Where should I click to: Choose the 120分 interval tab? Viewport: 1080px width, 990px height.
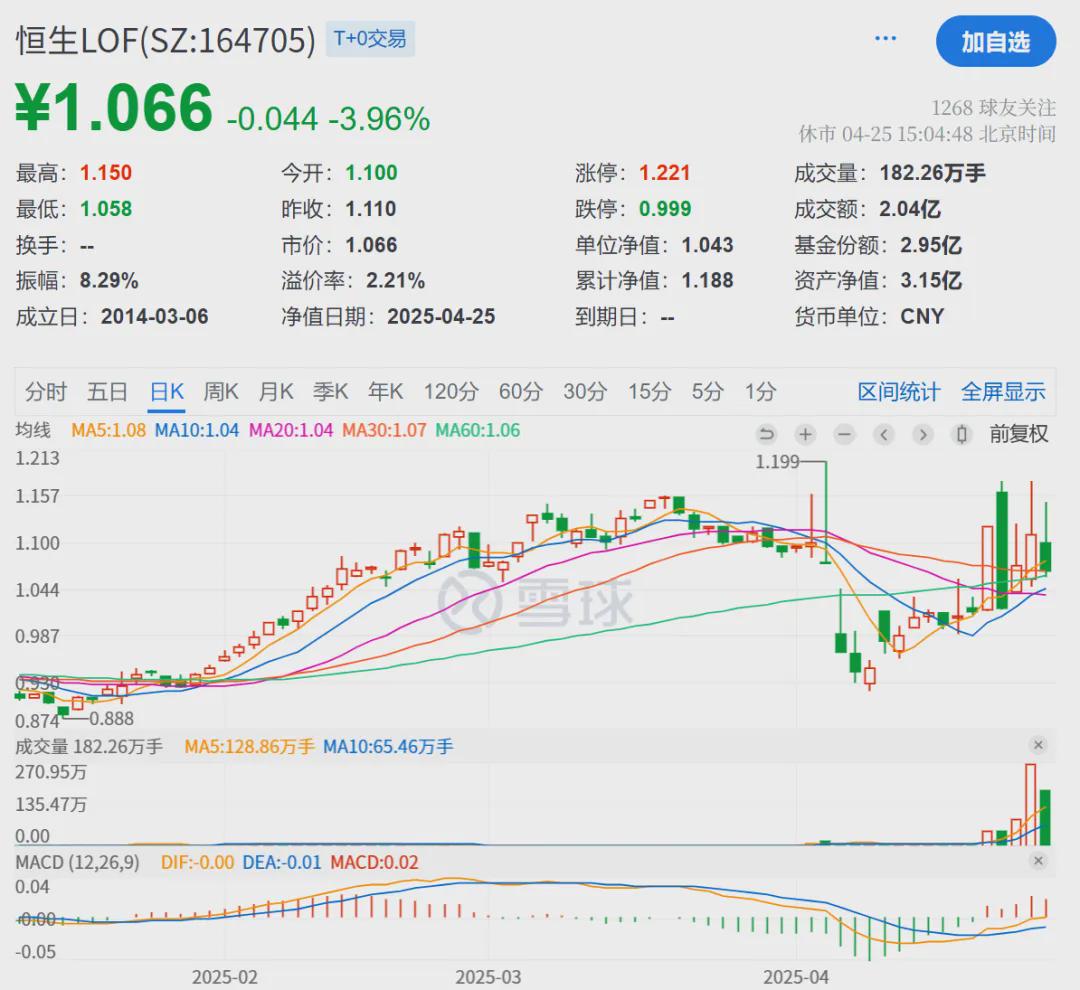coord(451,391)
